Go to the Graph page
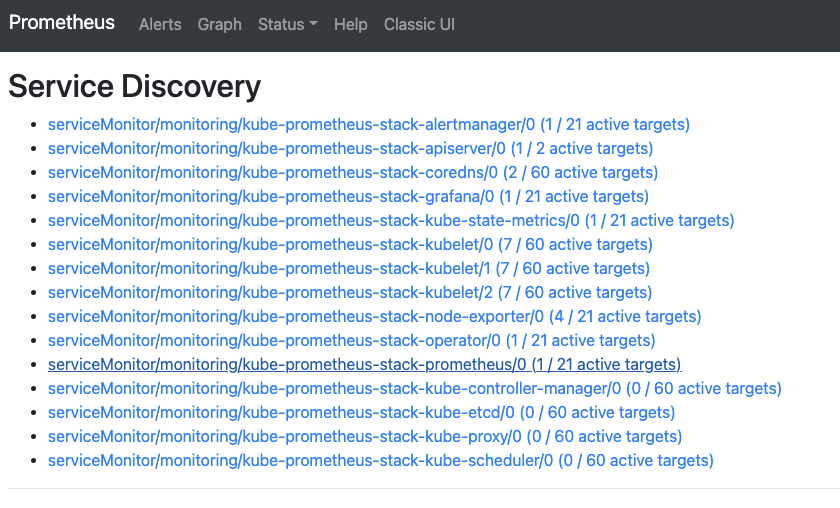Image resolution: width=840 pixels, height=508 pixels. [219, 25]
